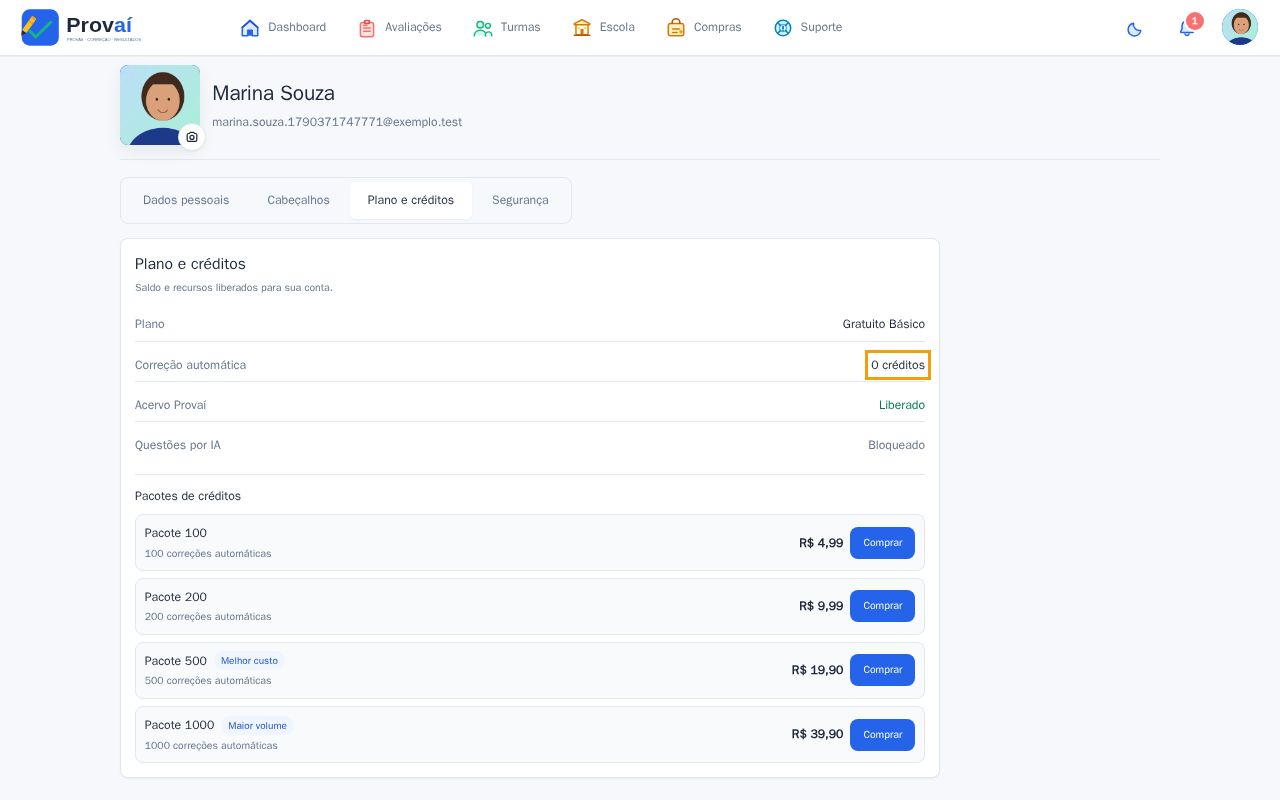Toggle dark mode moon icon
The image size is (1280, 800).
pyautogui.click(x=1134, y=29)
